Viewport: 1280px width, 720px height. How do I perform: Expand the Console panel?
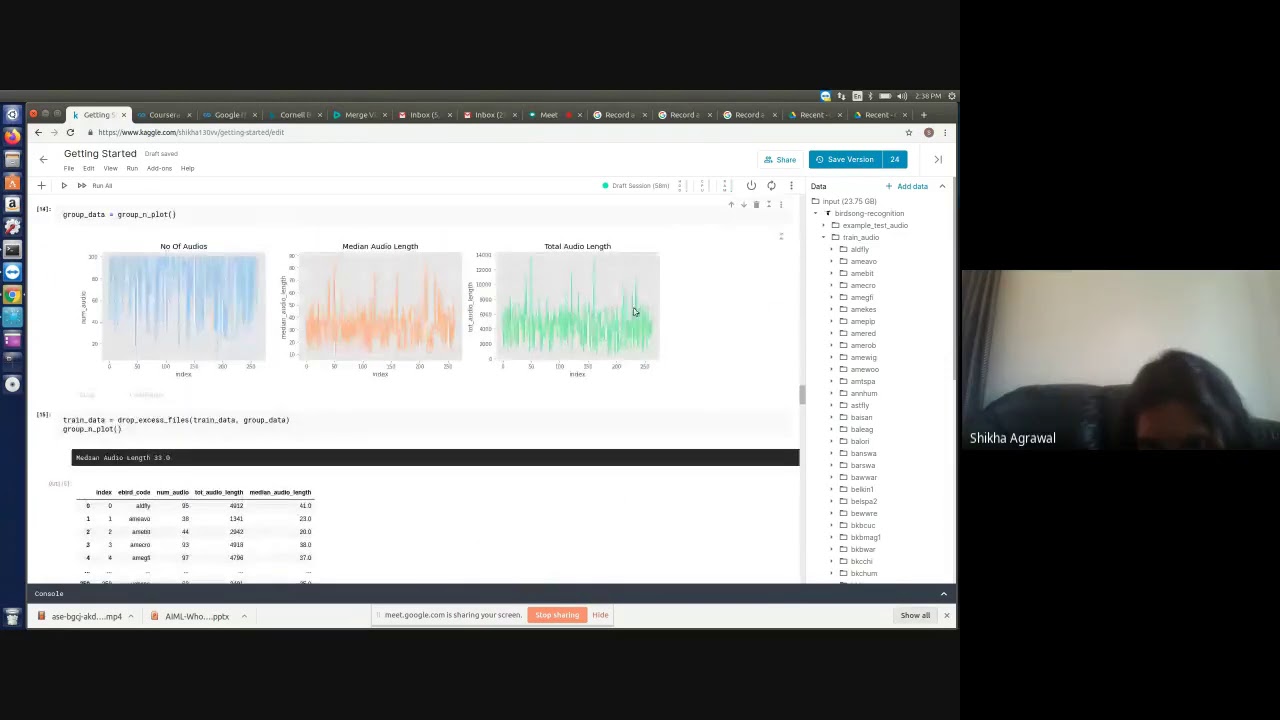943,594
